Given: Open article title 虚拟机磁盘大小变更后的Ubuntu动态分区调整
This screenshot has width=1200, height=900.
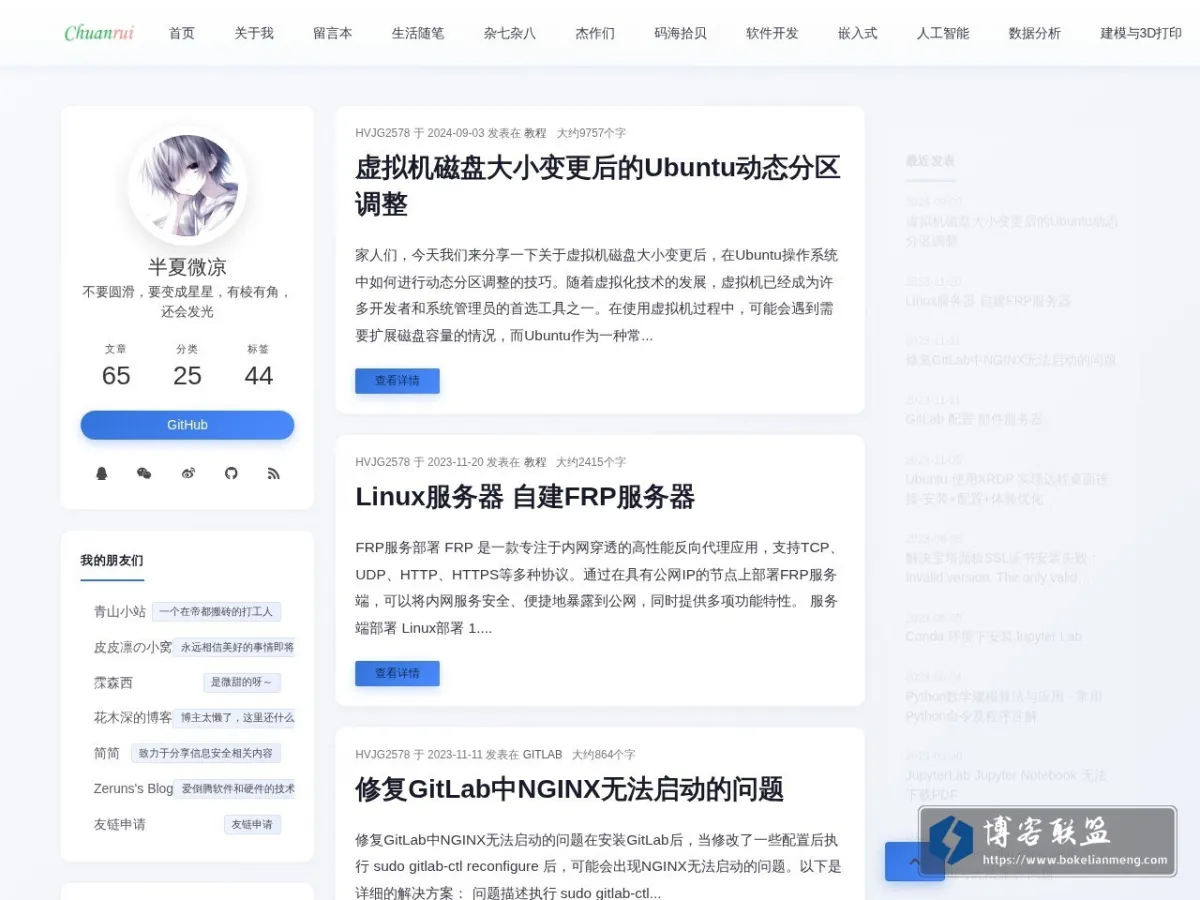Looking at the screenshot, I should [598, 185].
